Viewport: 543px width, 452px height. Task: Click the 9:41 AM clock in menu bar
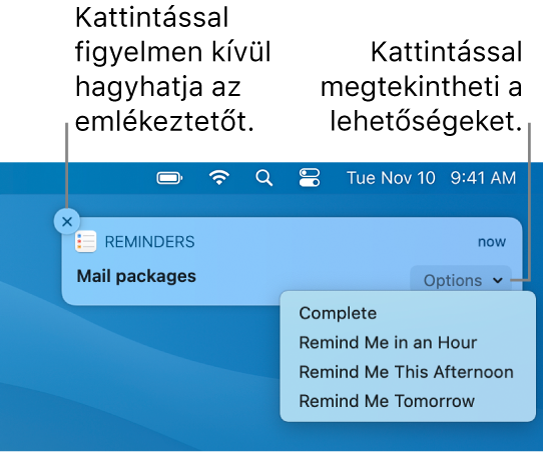(483, 178)
